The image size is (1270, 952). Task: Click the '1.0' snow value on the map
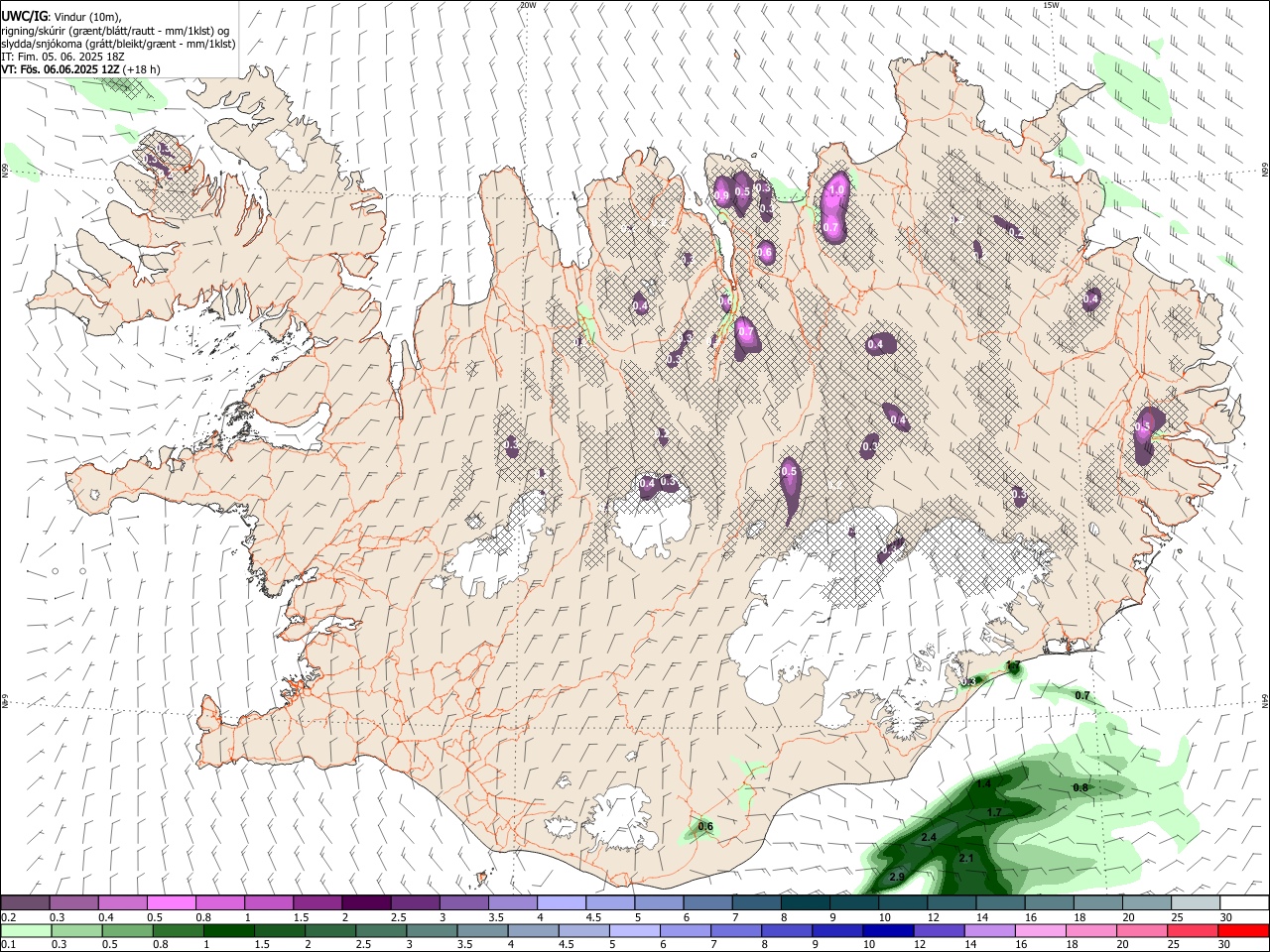836,189
